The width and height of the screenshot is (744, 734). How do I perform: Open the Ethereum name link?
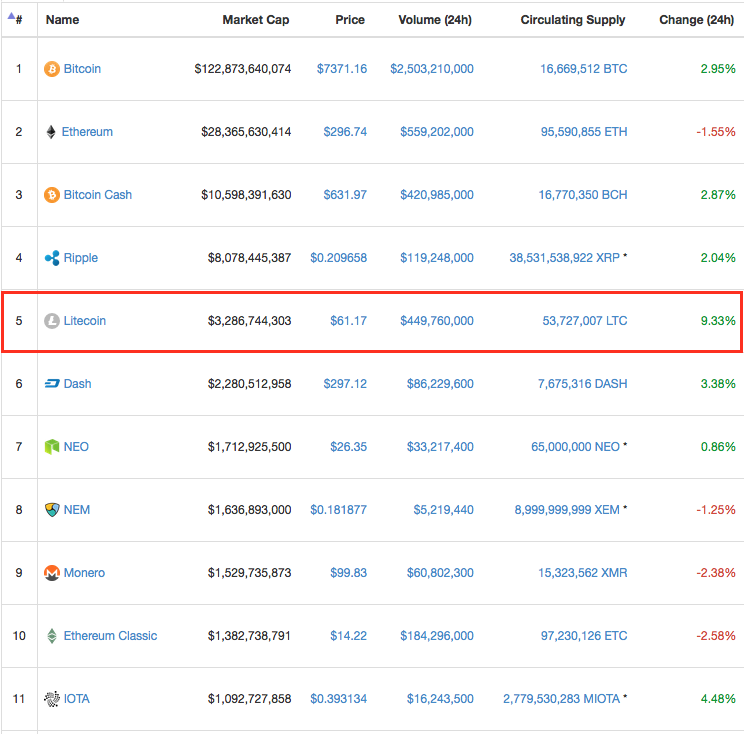click(87, 132)
